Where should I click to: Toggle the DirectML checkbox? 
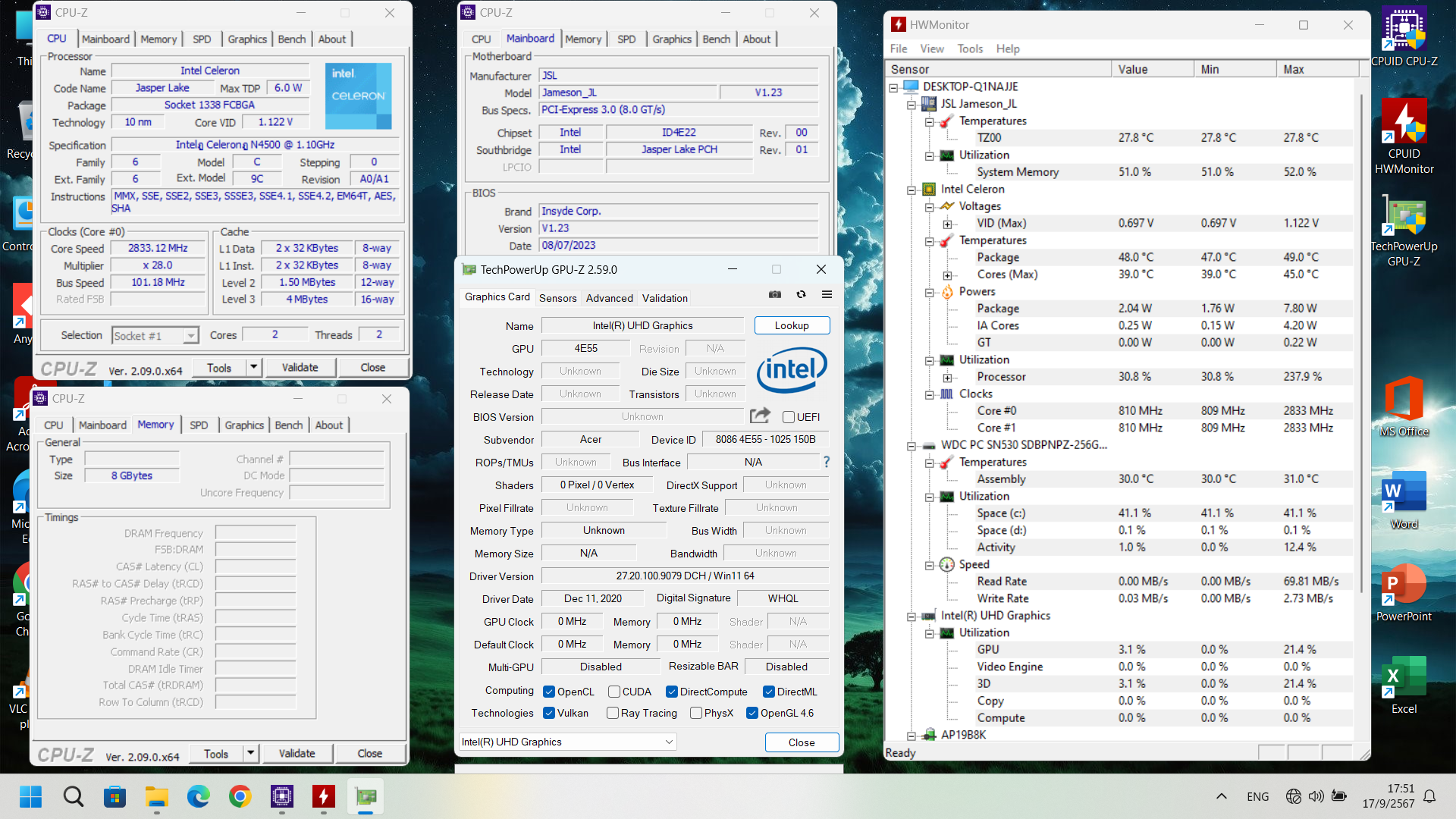(x=768, y=692)
